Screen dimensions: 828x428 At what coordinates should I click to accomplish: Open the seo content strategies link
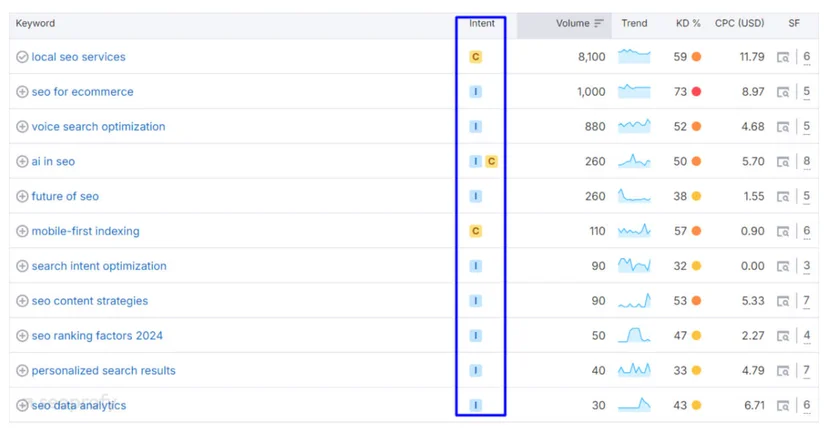point(90,301)
